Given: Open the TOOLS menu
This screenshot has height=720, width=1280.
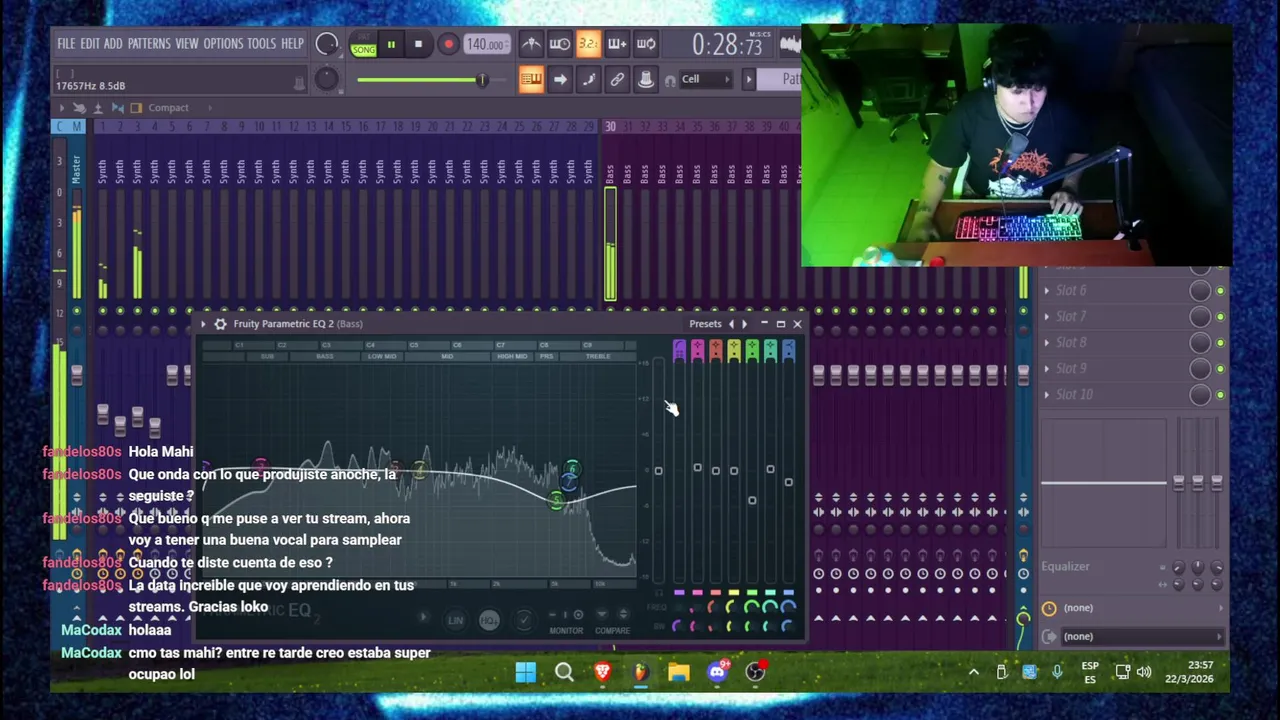Looking at the screenshot, I should (261, 44).
